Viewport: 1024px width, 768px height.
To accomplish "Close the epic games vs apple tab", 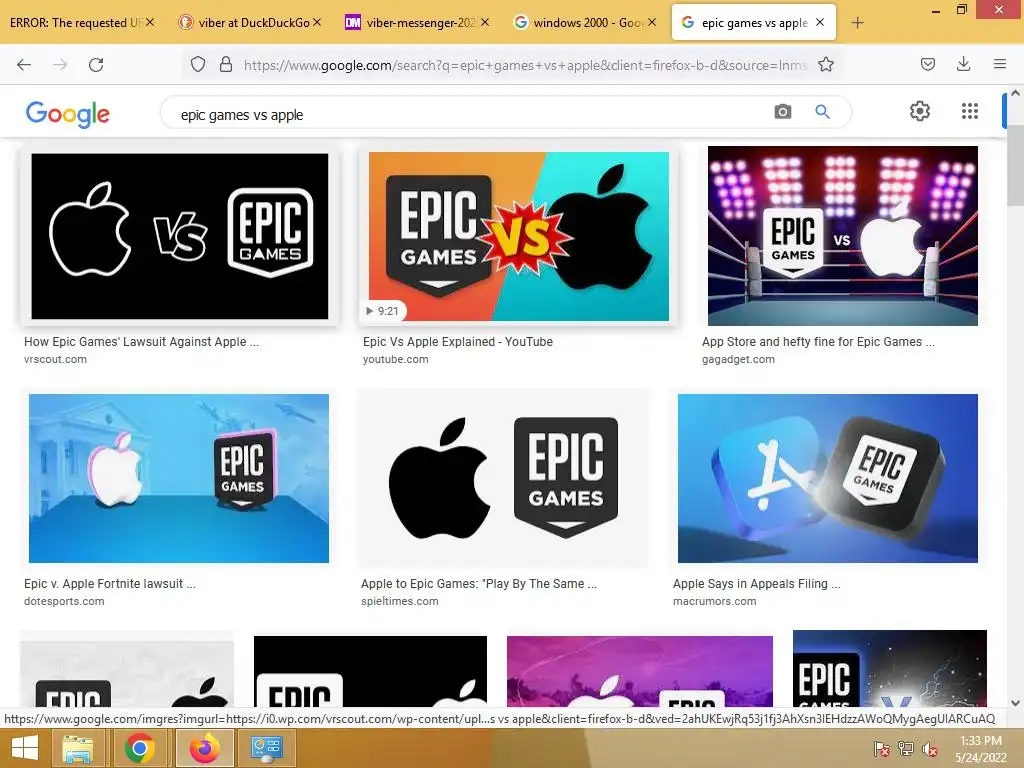I will (x=820, y=22).
